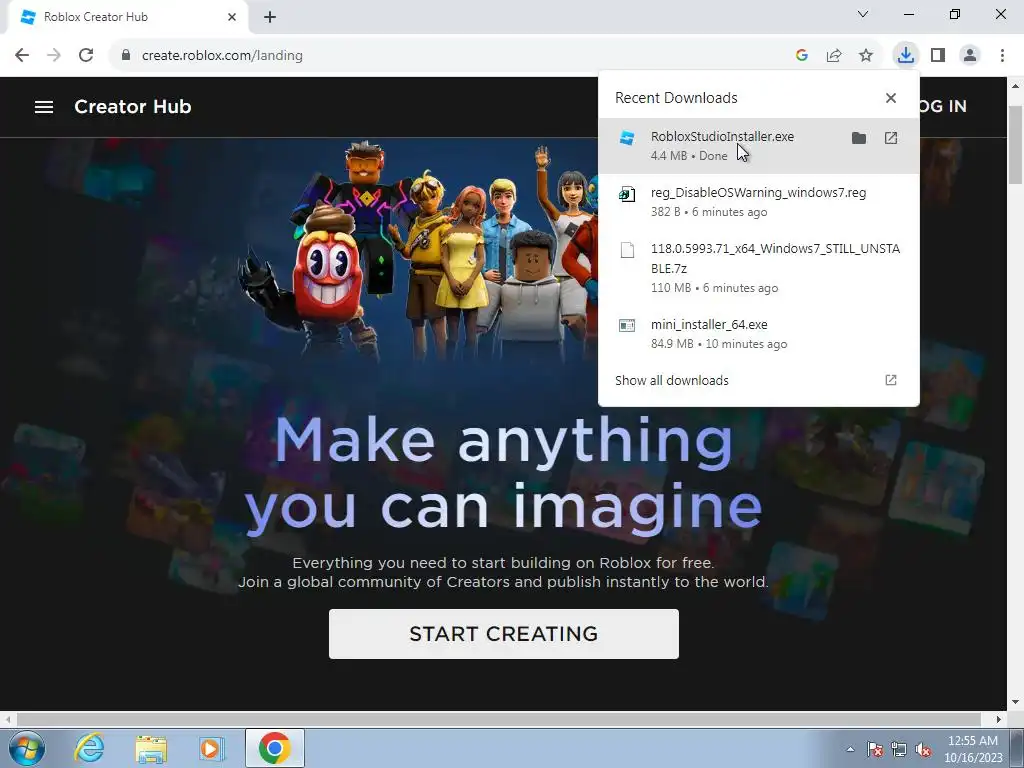This screenshot has height=768, width=1024.
Task: Click the mini_installer_64.exe file icon
Action: (627, 325)
